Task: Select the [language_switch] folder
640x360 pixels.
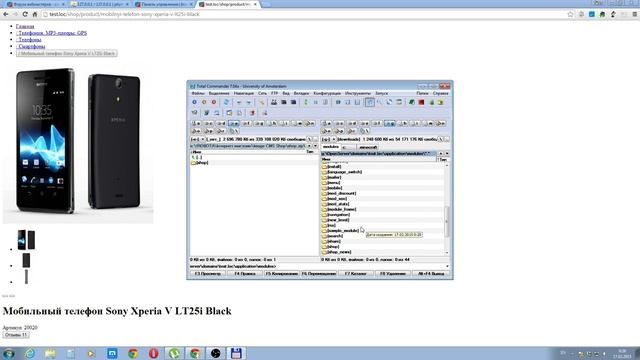Action: pos(342,172)
